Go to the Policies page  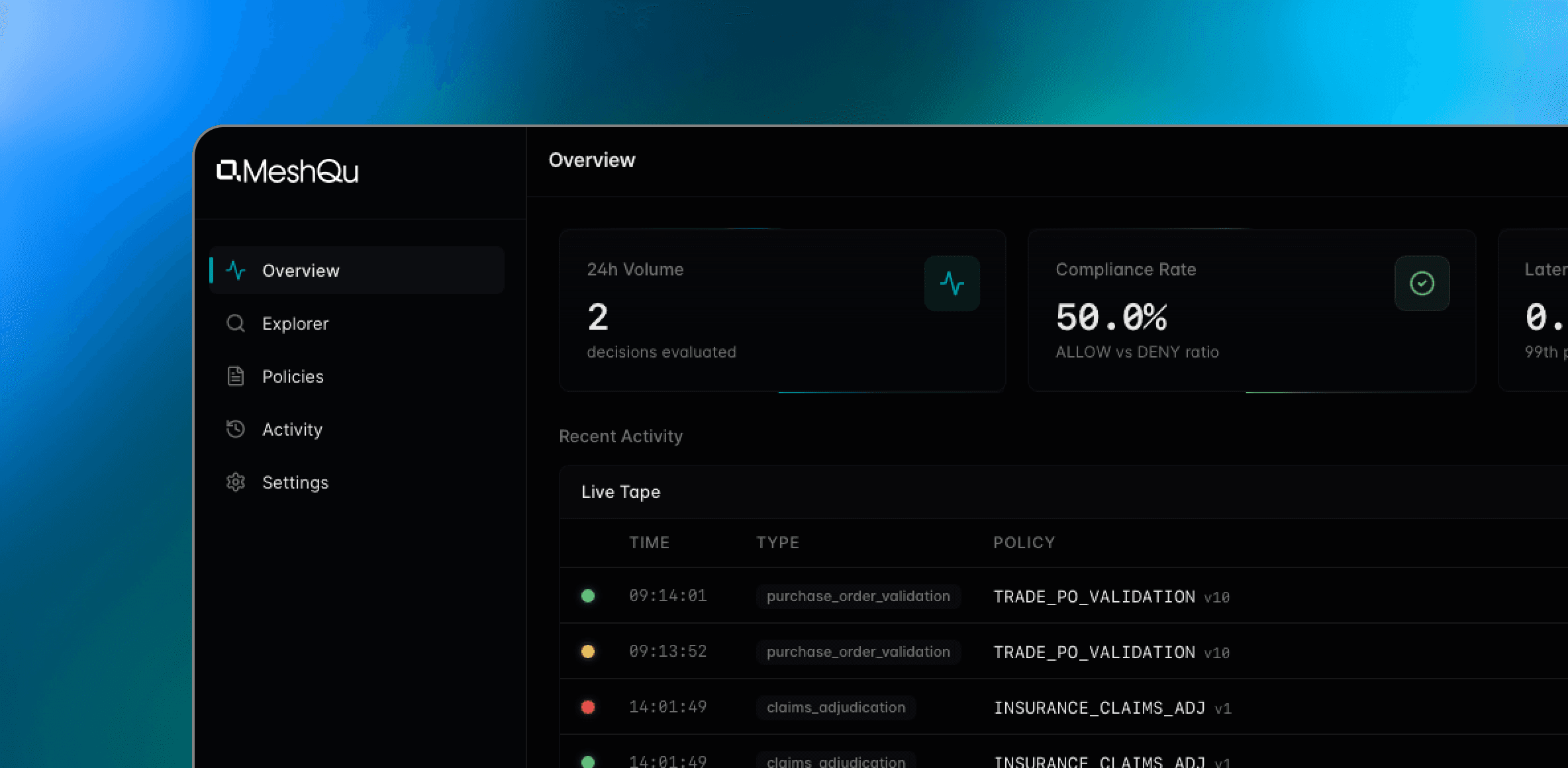293,377
